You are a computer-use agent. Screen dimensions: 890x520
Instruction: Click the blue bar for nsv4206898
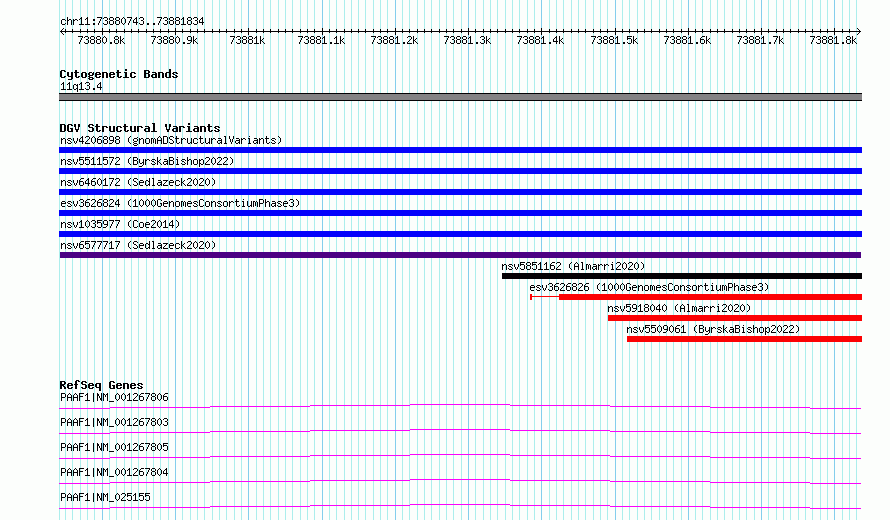click(x=460, y=150)
